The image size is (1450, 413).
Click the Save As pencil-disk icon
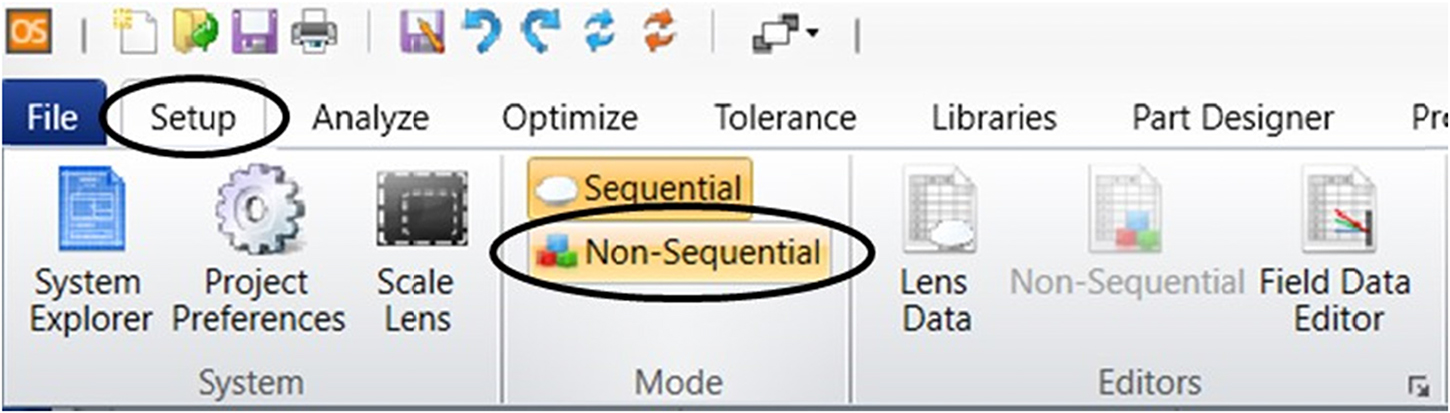(x=422, y=34)
